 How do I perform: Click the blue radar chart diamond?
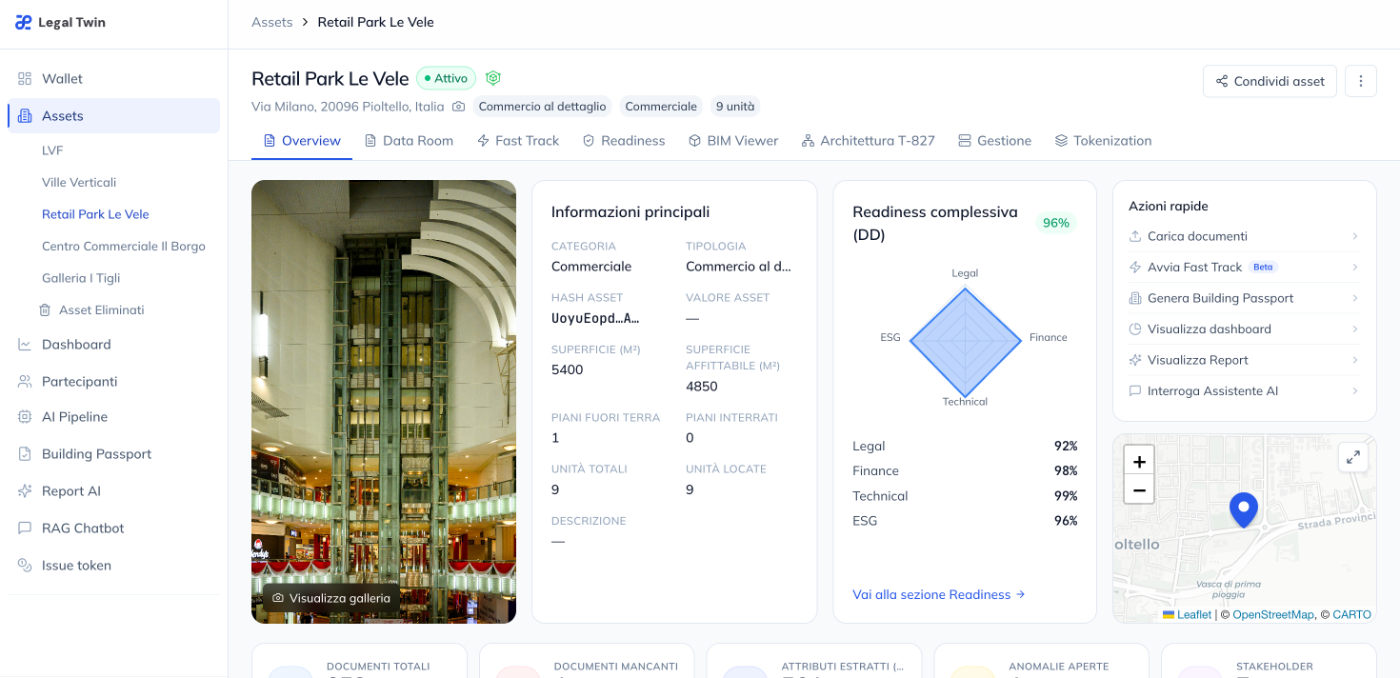coord(964,342)
